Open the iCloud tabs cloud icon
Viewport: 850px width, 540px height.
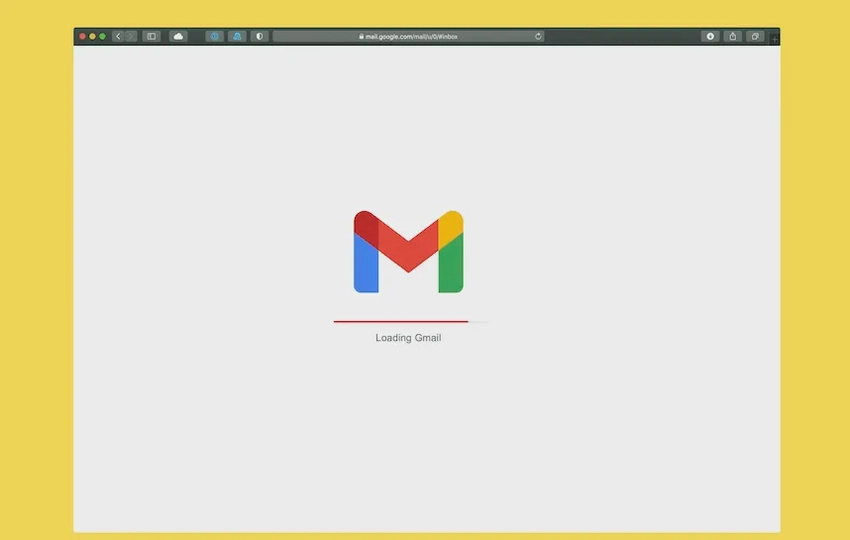tap(178, 36)
